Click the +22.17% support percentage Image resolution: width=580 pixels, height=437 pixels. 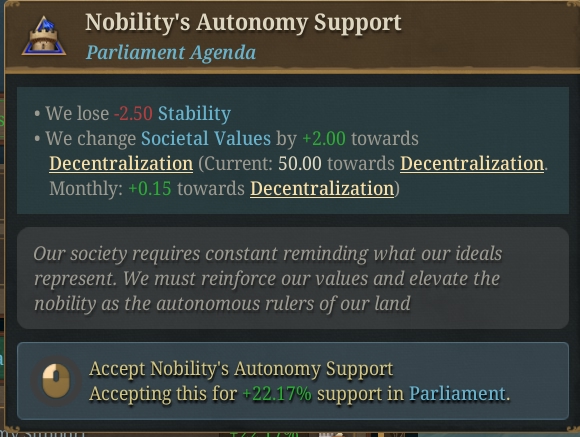pos(277,394)
